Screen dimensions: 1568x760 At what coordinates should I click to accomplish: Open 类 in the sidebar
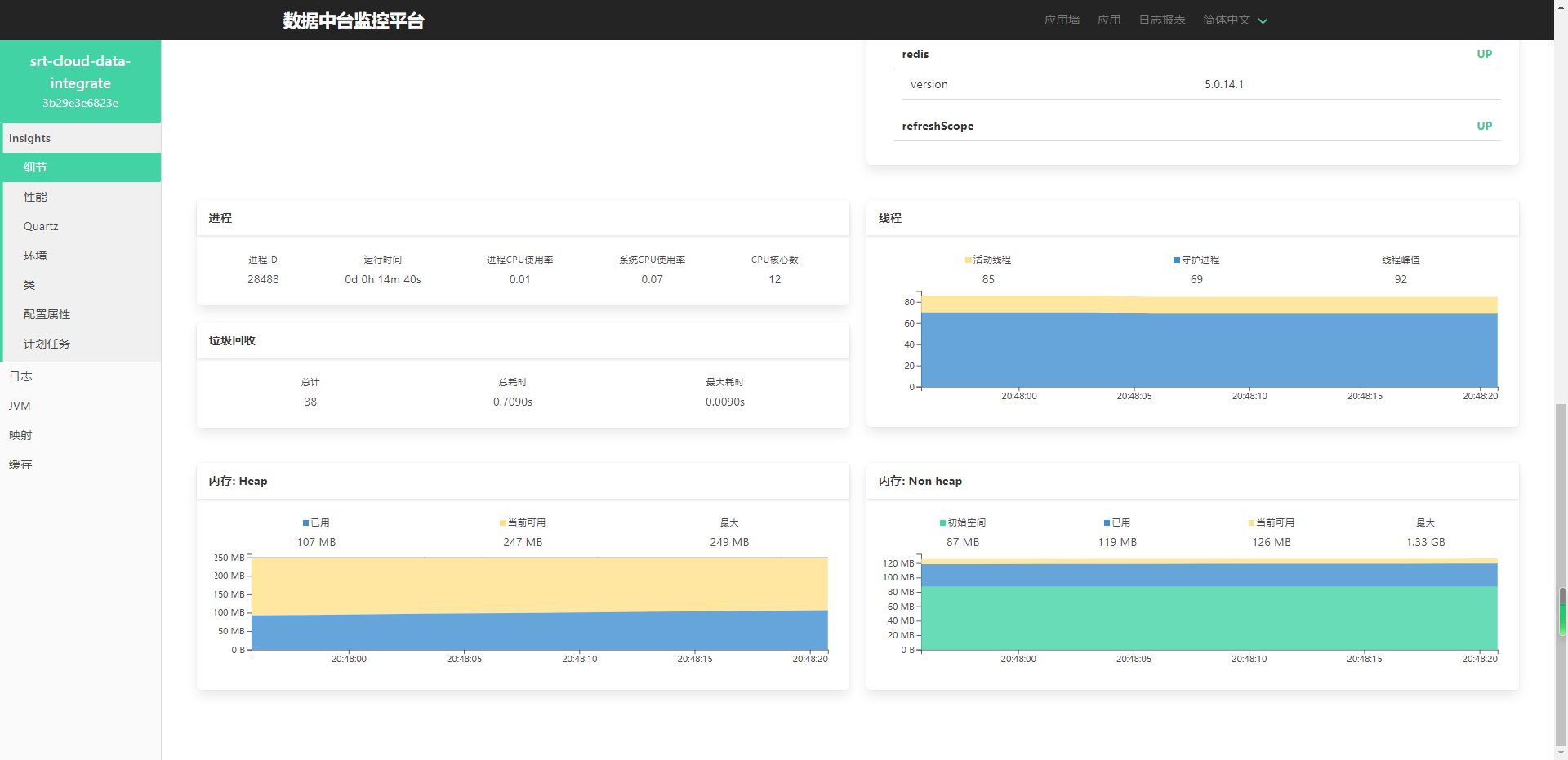click(x=80, y=285)
